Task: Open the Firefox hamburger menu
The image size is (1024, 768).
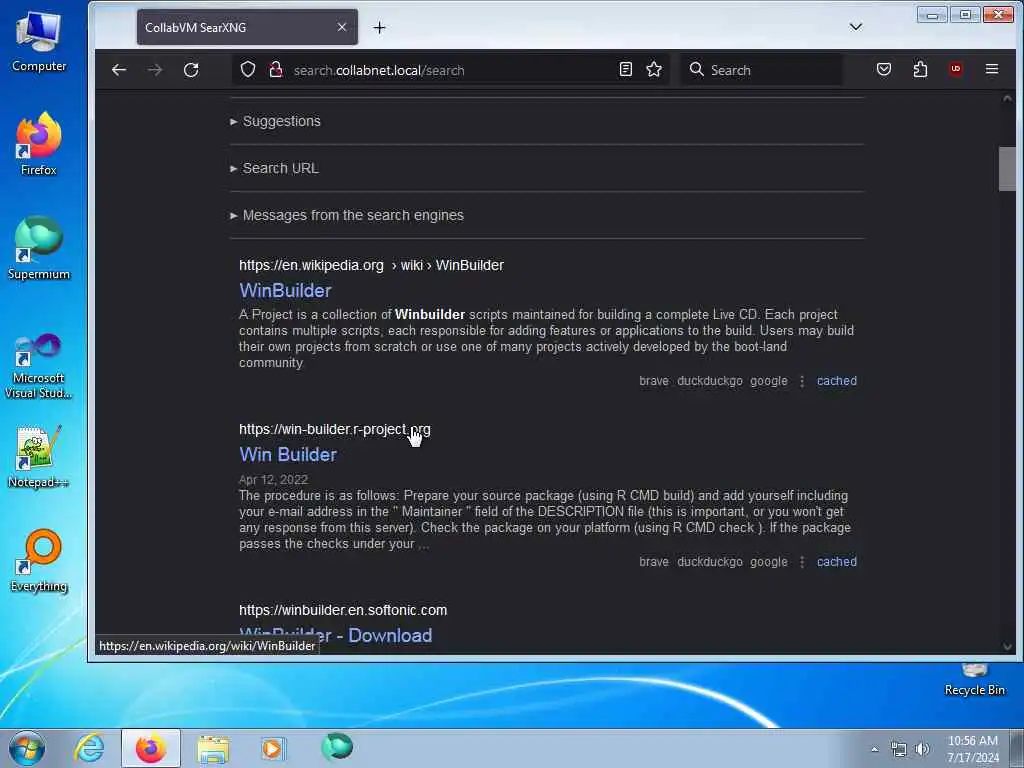Action: [991, 69]
